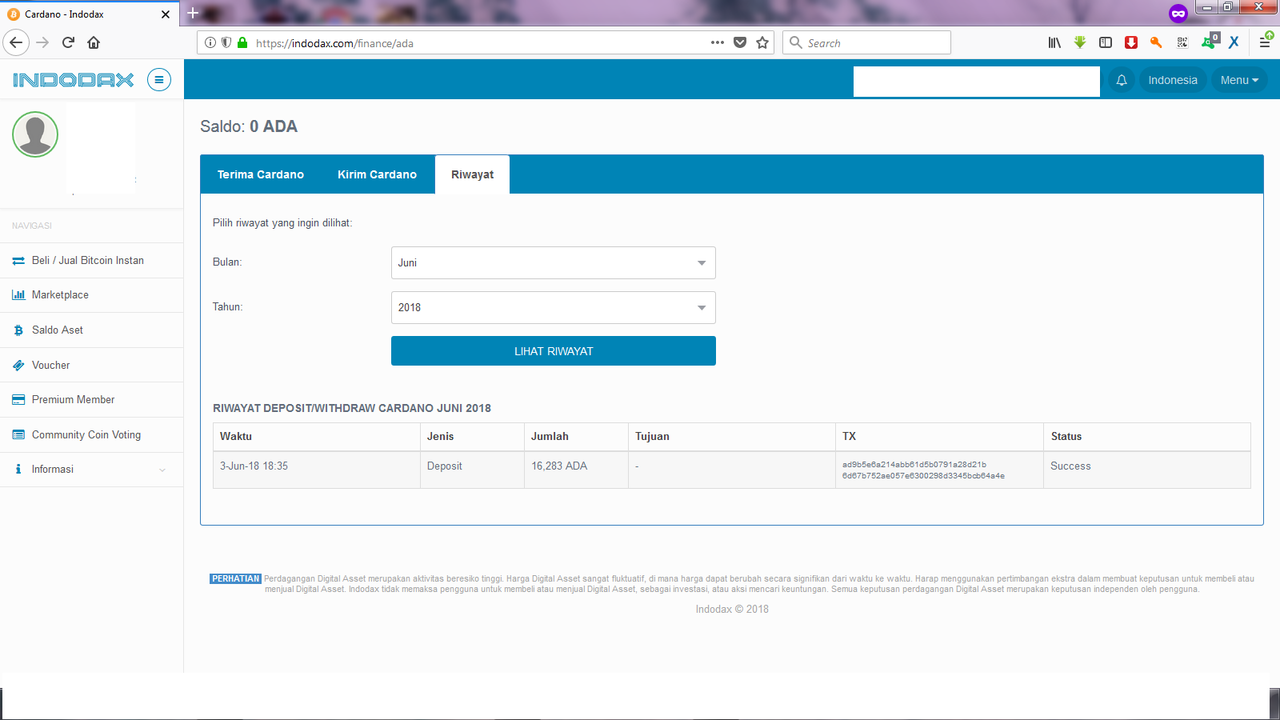This screenshot has width=1280, height=720.
Task: Click the browser forward arrow
Action: tap(42, 42)
